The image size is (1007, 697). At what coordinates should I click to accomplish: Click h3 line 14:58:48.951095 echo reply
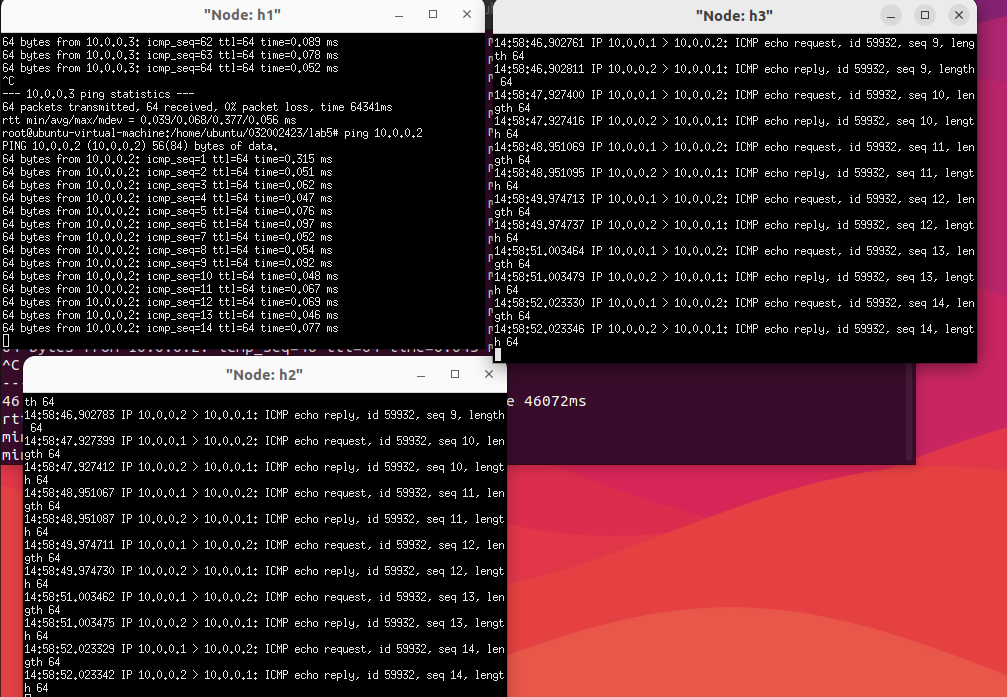[x=734, y=179]
